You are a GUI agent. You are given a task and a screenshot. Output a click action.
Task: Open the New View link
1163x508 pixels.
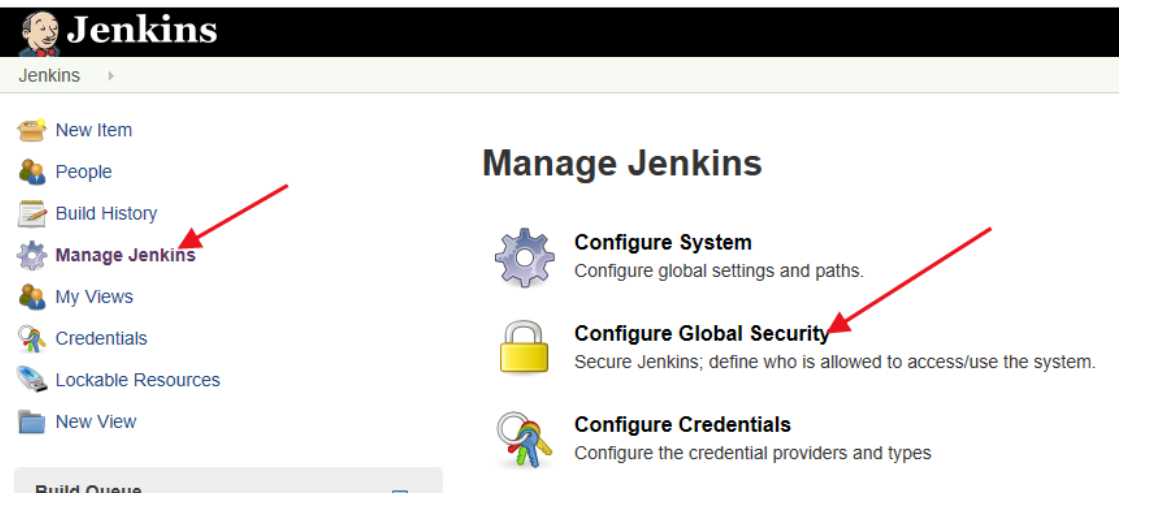click(96, 421)
